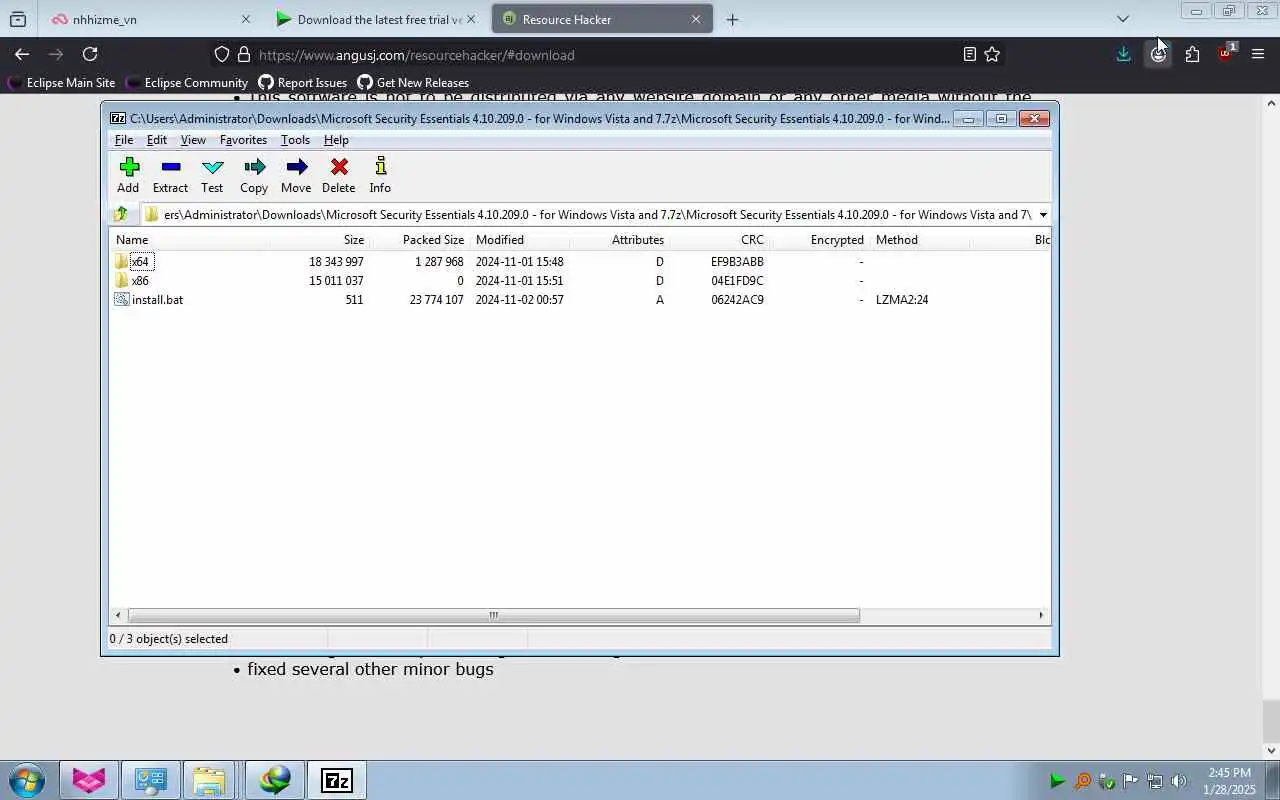
Task: Open Eclipse Main Site bookmark
Action: coord(62,83)
